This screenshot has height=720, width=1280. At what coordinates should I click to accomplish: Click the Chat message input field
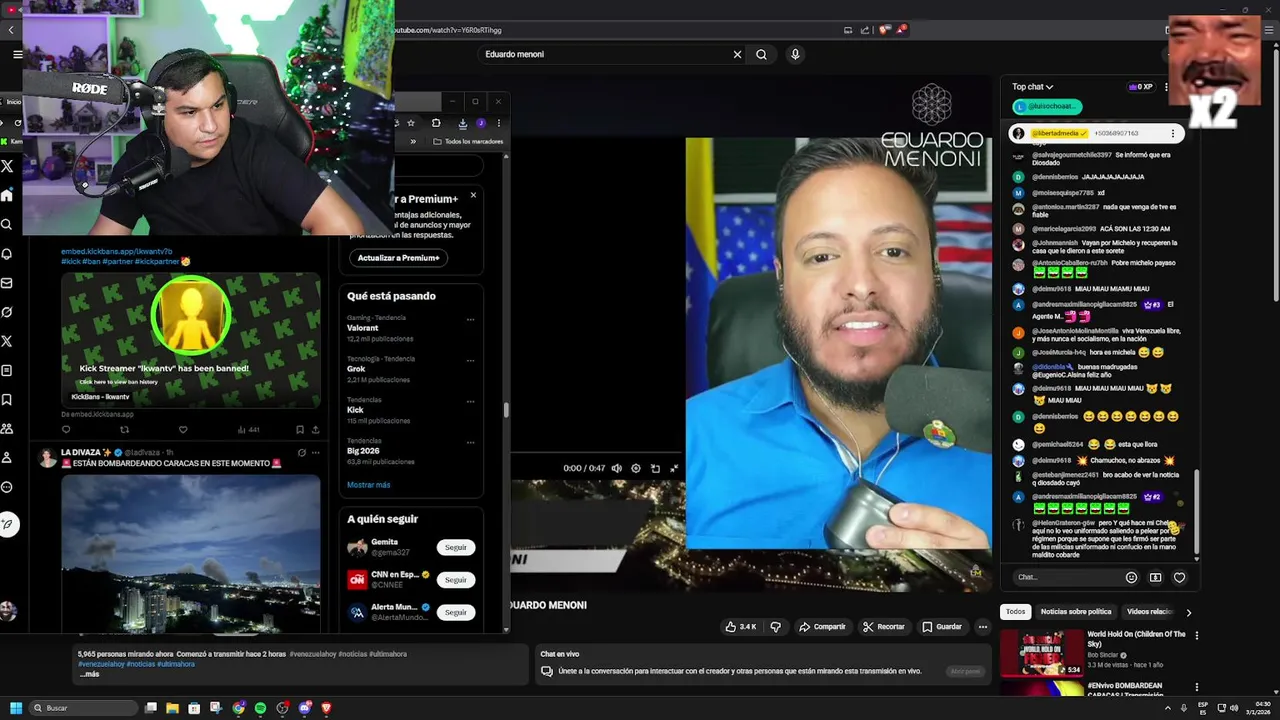(x=1067, y=577)
